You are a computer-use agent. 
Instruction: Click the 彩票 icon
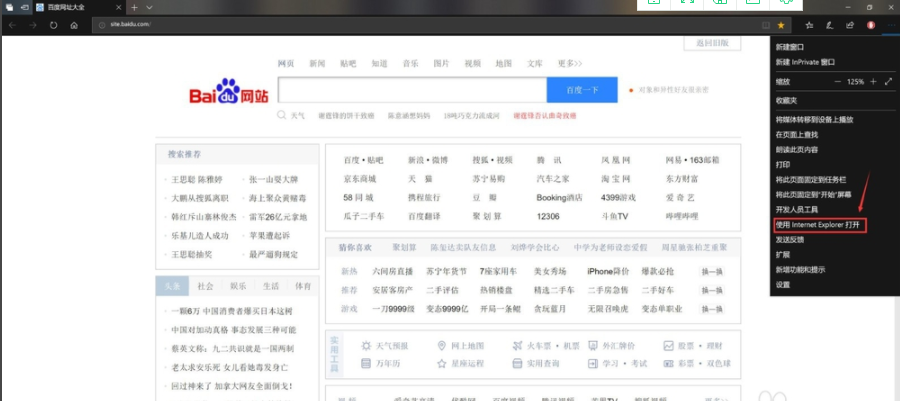coord(668,363)
